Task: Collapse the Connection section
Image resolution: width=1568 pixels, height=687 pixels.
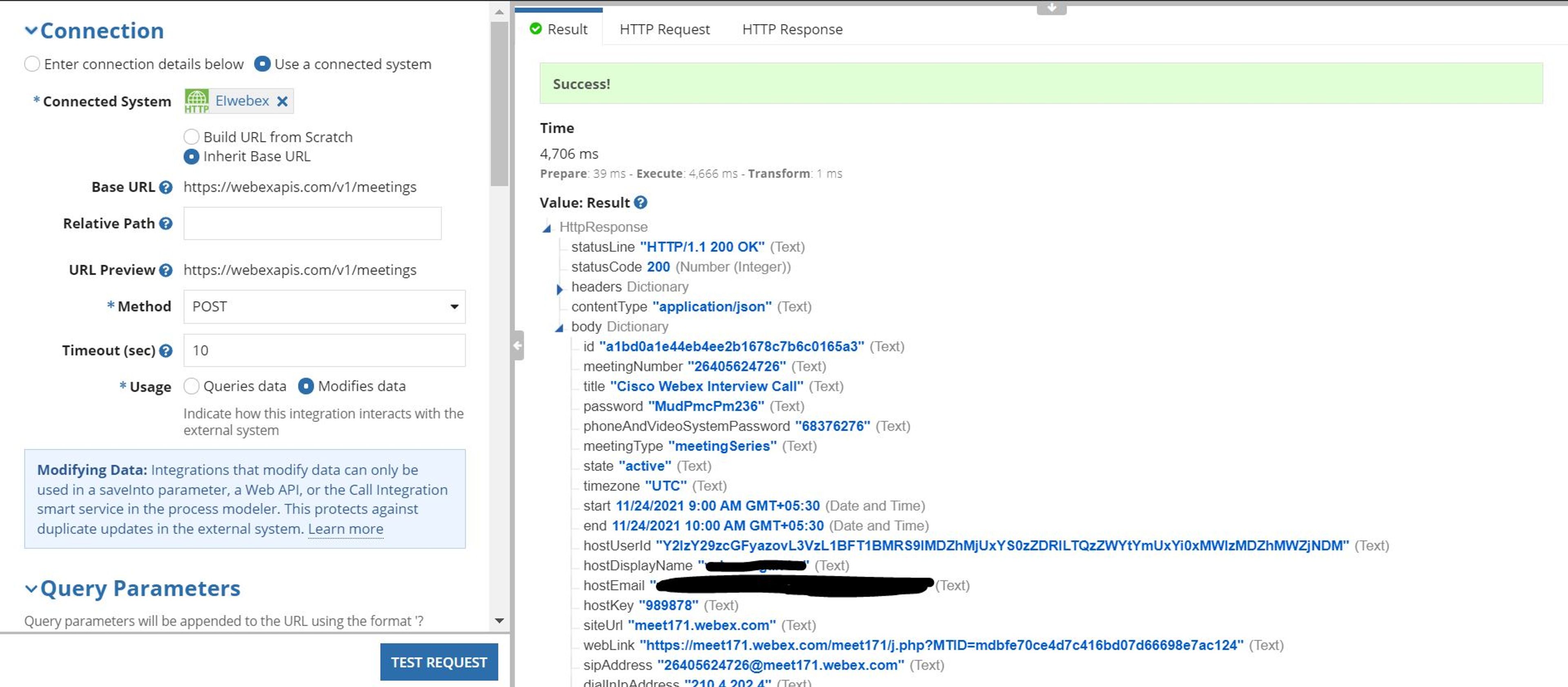Action: (31, 31)
